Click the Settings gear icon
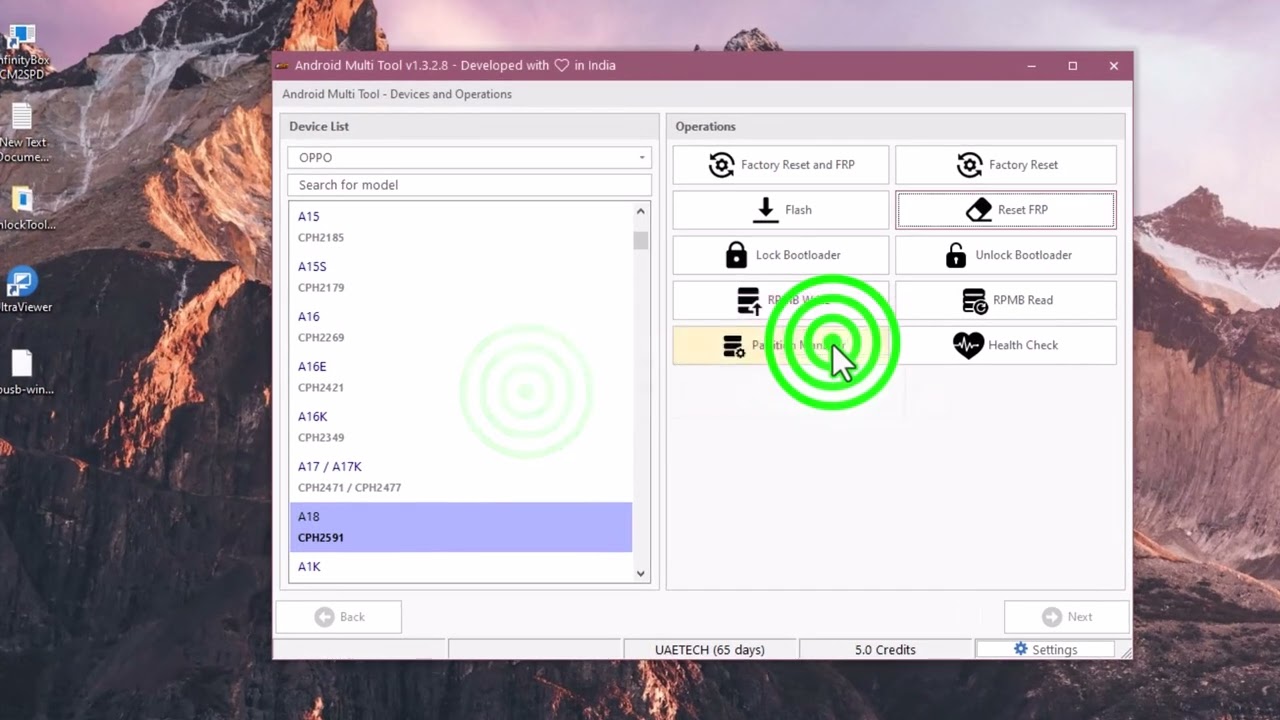1280x720 pixels. [x=1020, y=649]
